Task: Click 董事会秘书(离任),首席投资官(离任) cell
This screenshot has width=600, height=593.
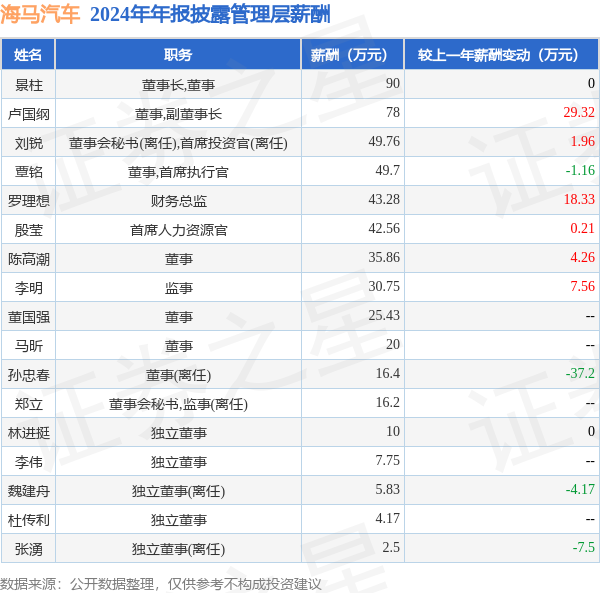Action: 178,143
